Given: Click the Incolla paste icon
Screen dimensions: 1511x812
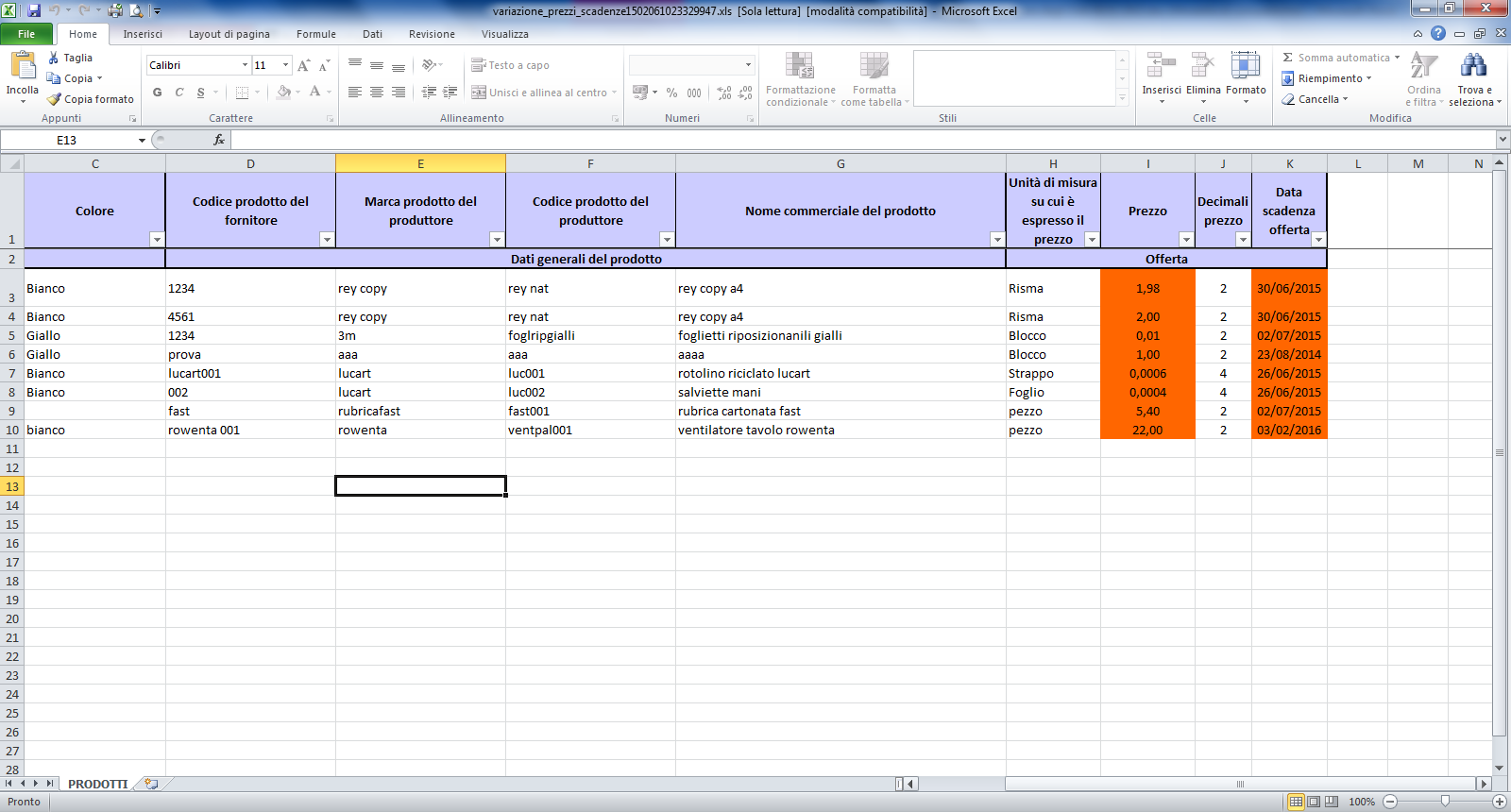Looking at the screenshot, I should (22, 66).
